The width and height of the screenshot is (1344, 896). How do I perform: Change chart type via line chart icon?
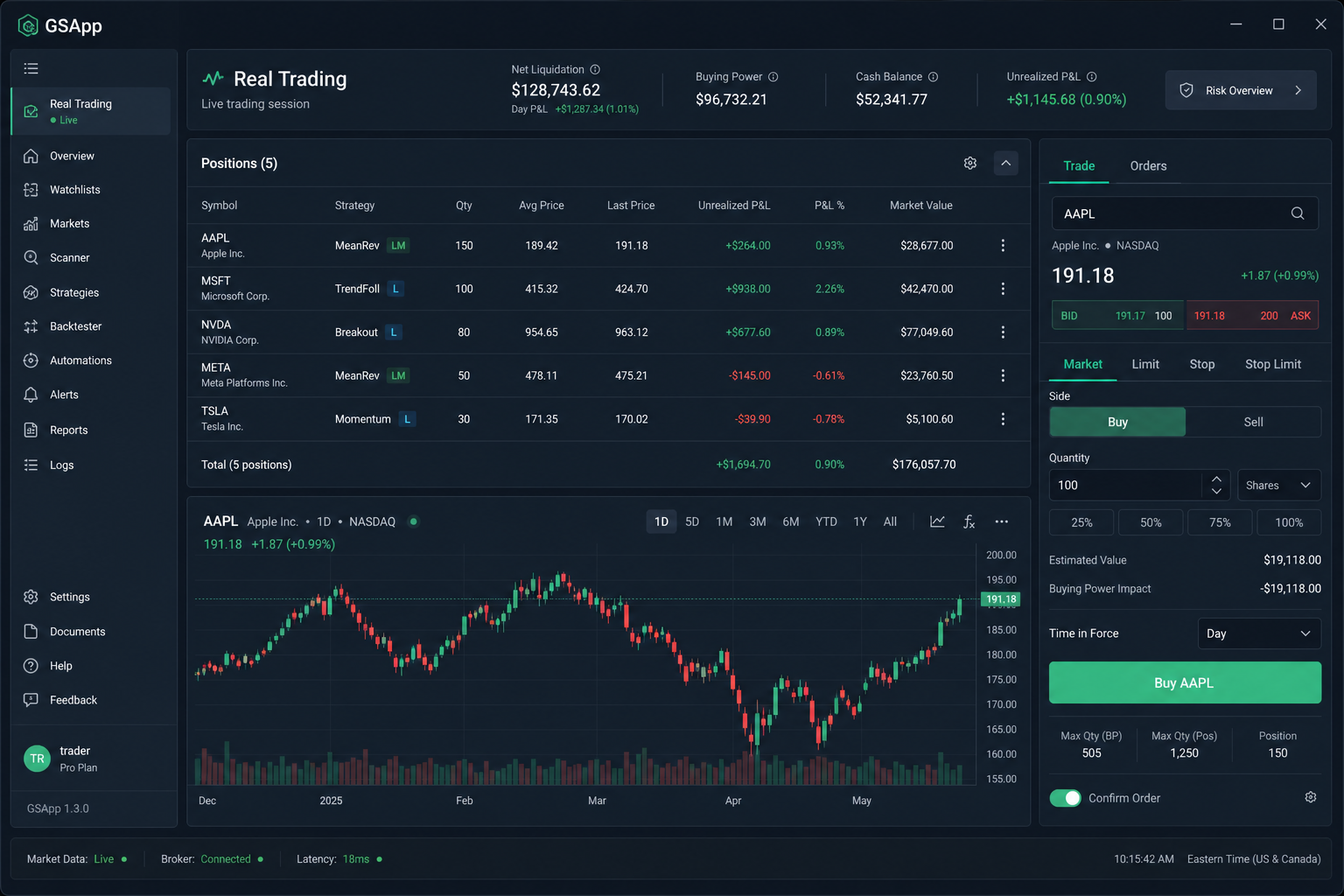pyautogui.click(x=937, y=521)
